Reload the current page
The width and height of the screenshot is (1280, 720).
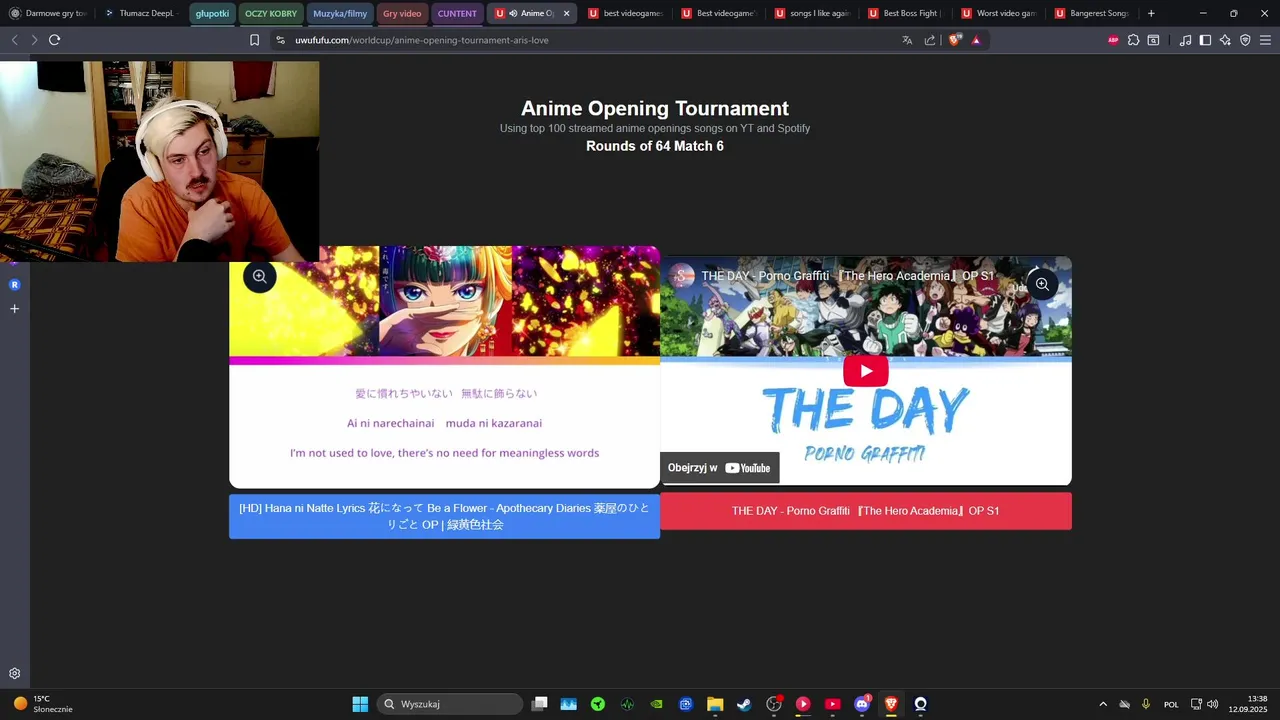(x=54, y=40)
